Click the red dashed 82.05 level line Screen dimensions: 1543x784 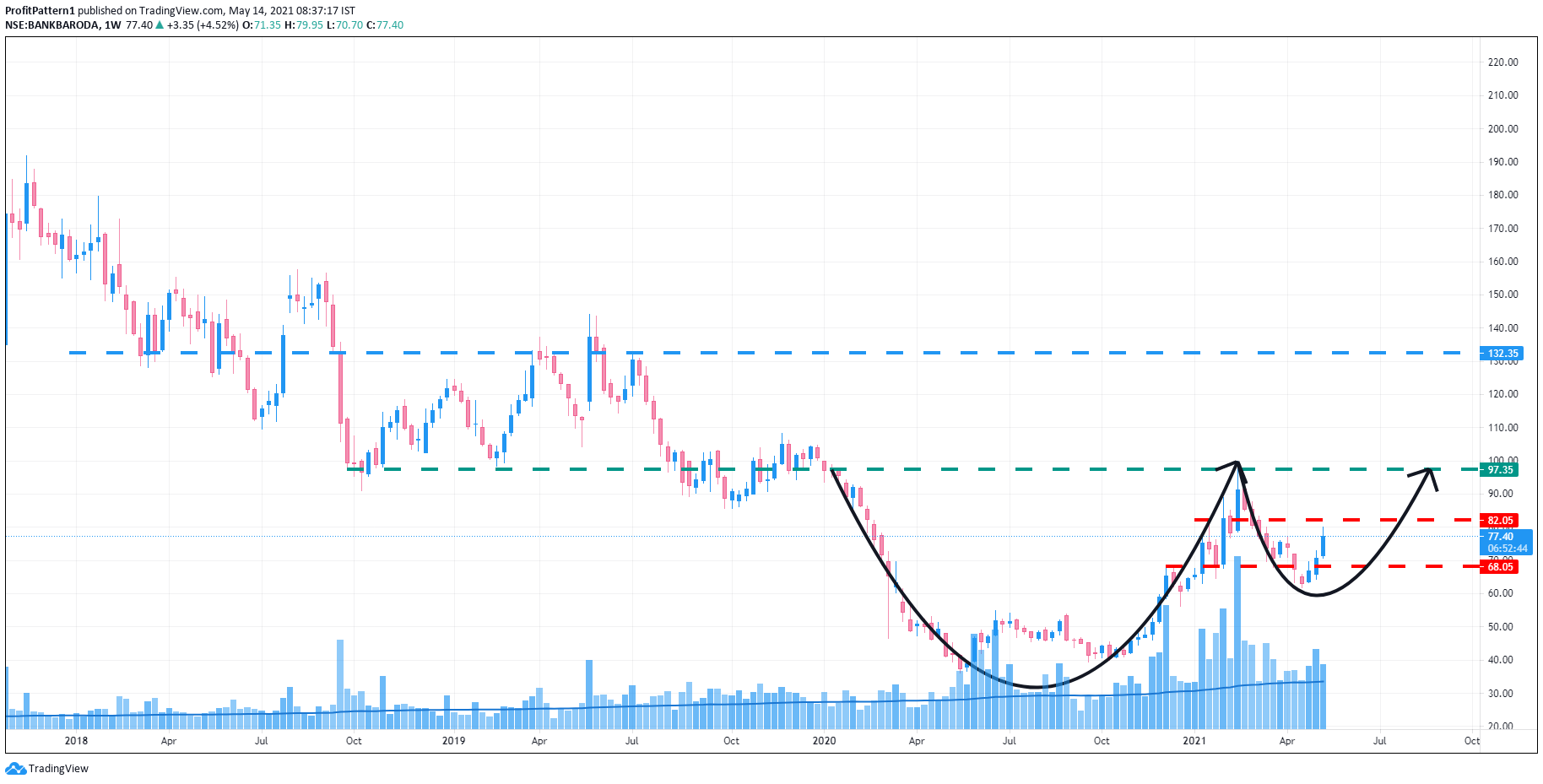pyautogui.click(x=1337, y=520)
